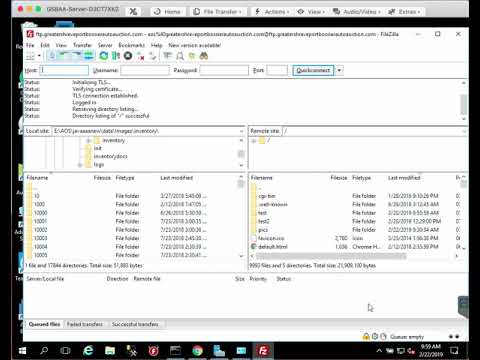This screenshot has width=480, height=360.
Task: Open the Bookmarks menu
Action: click(x=131, y=45)
